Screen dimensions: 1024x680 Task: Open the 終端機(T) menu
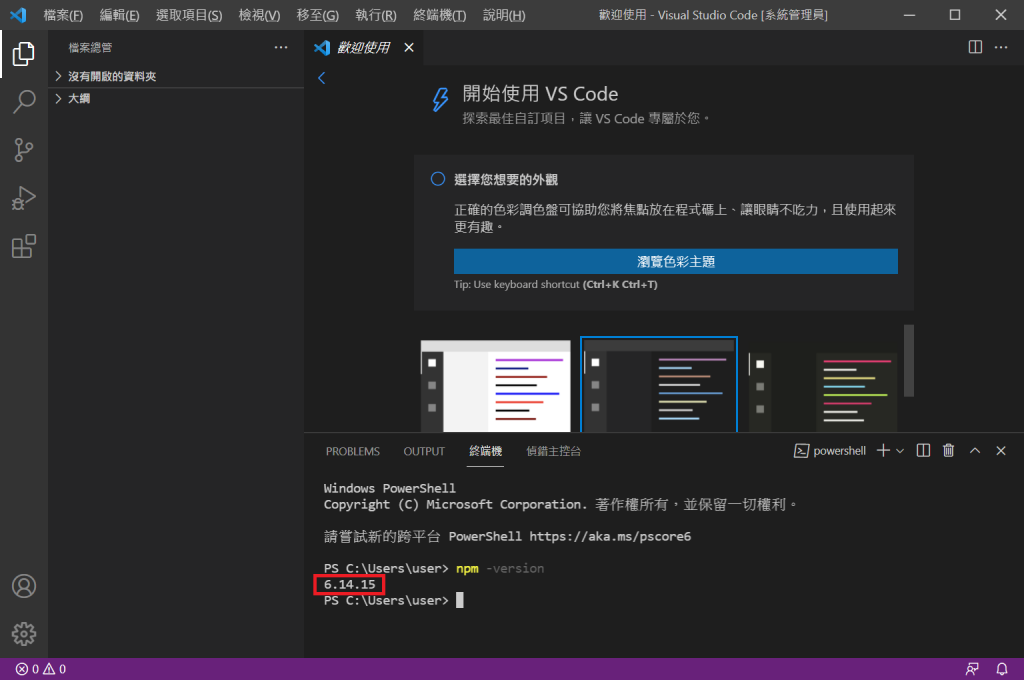(440, 15)
